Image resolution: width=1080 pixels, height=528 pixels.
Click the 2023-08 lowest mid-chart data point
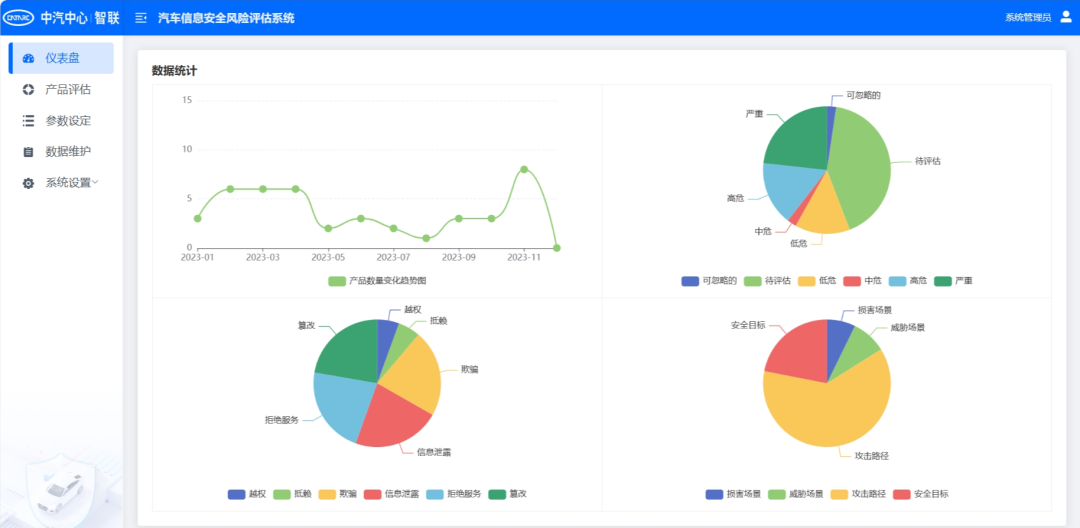coord(426,238)
